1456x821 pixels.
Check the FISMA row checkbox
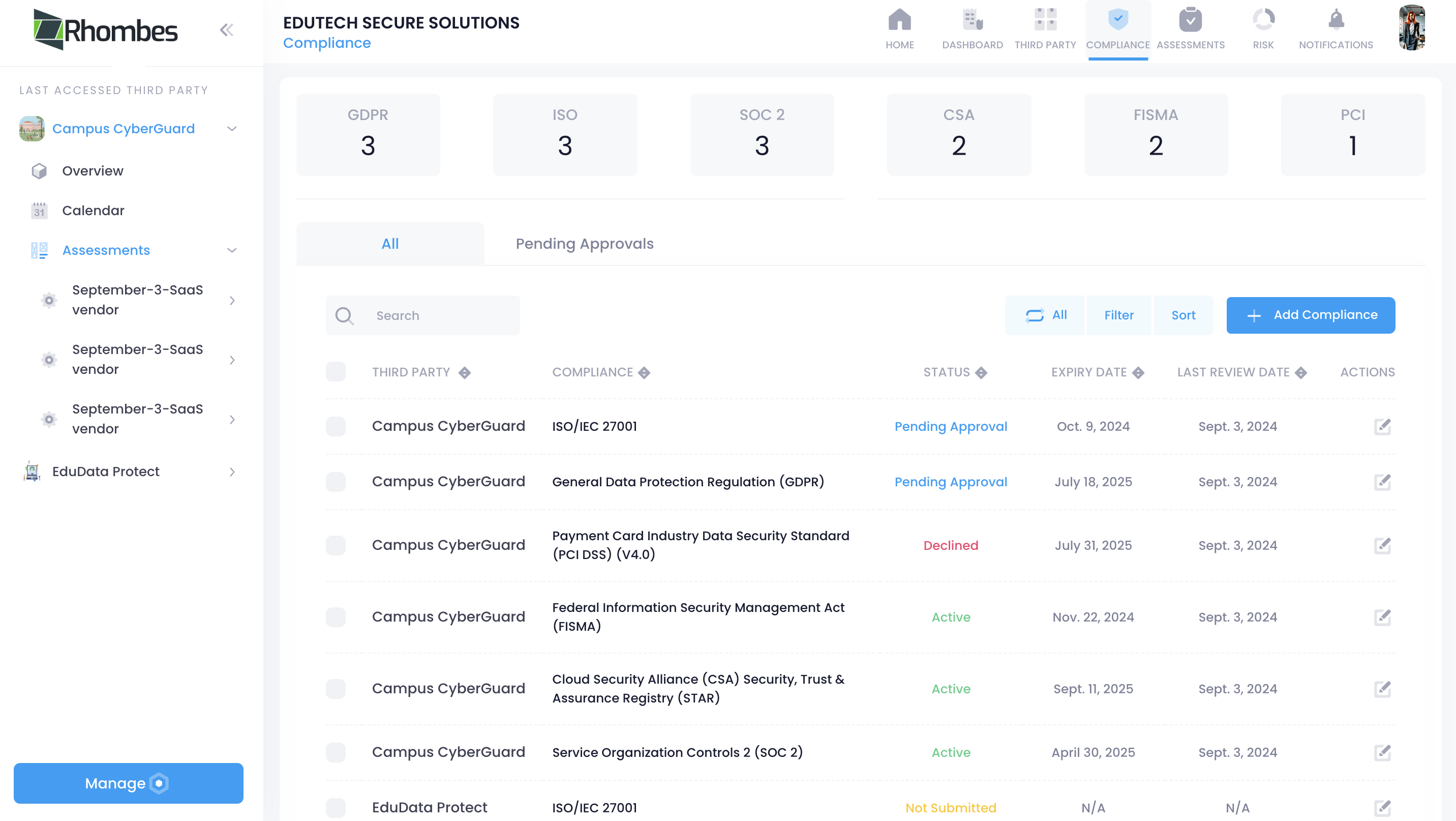coord(335,617)
